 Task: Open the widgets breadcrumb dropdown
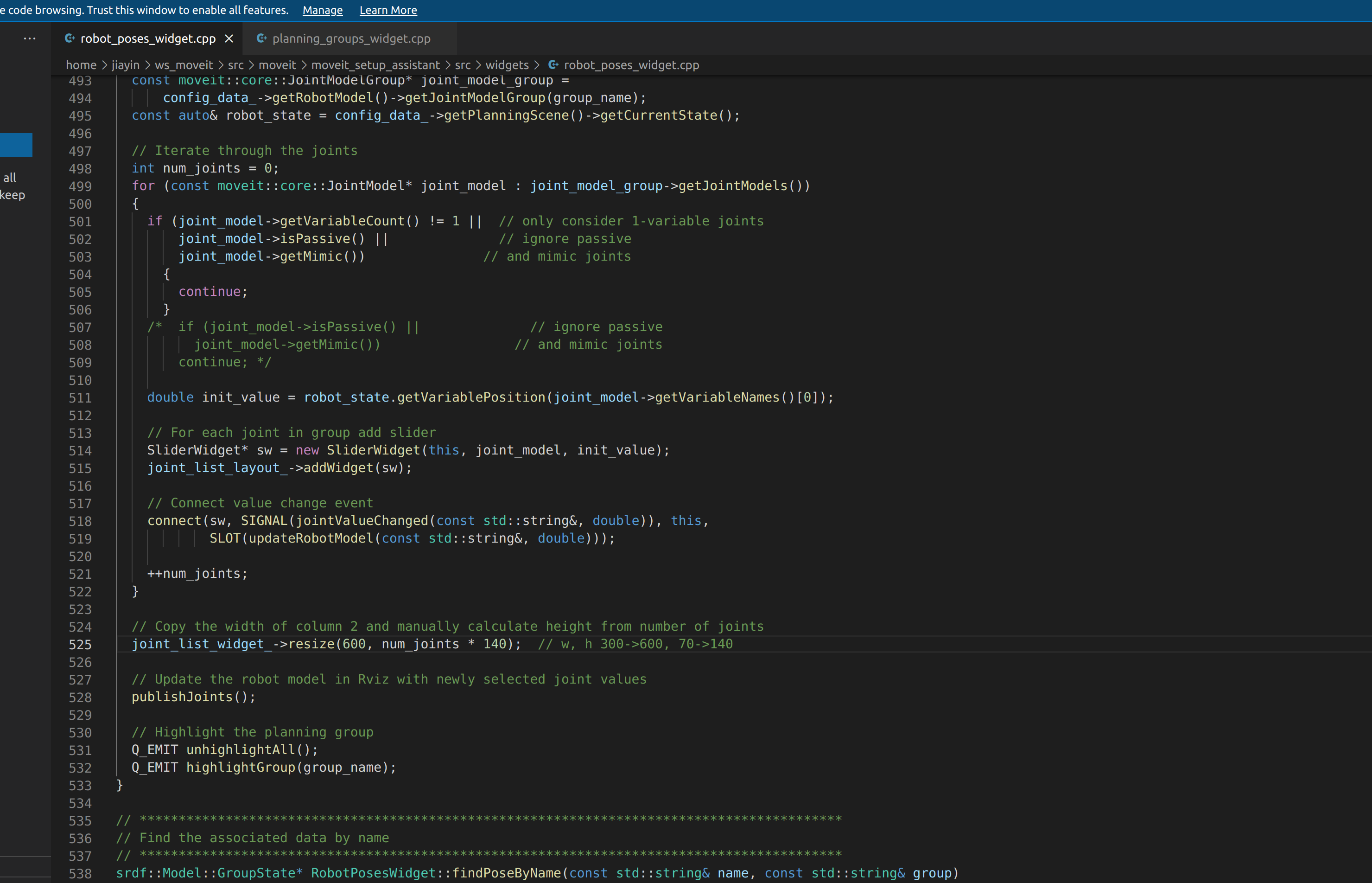coord(506,65)
